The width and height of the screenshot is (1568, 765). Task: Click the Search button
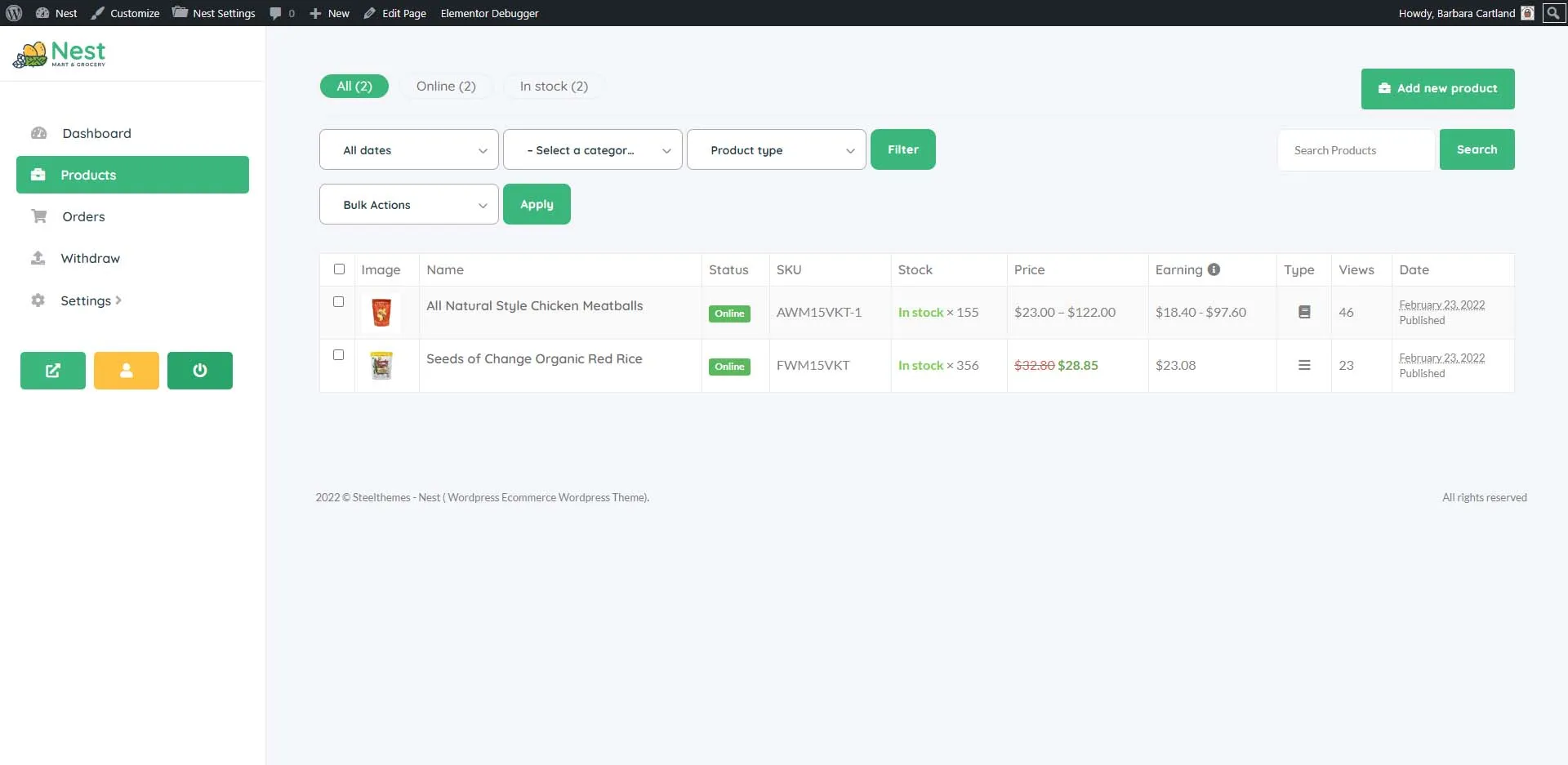(x=1477, y=149)
